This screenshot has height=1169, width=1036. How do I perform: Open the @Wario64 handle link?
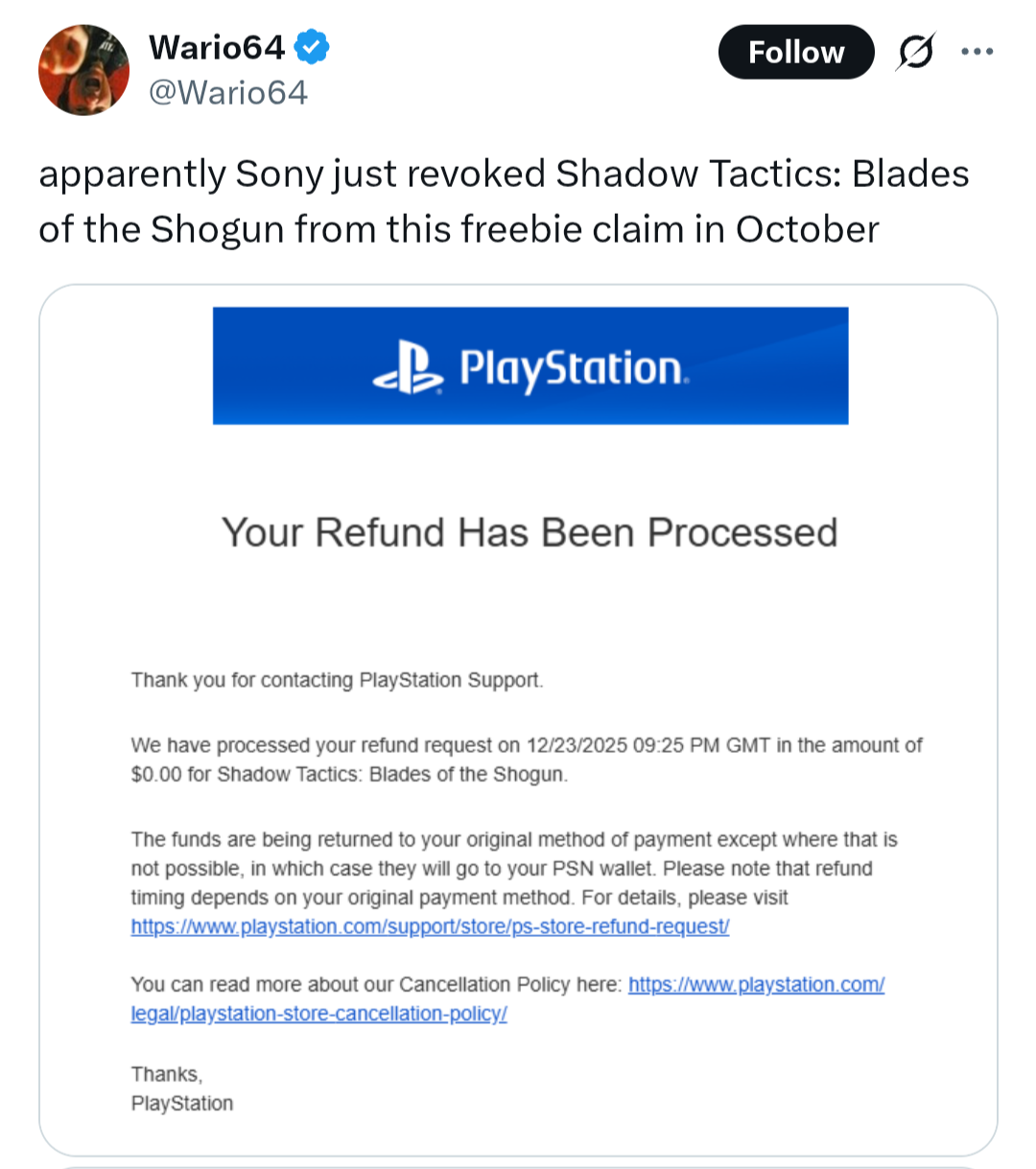(x=228, y=92)
